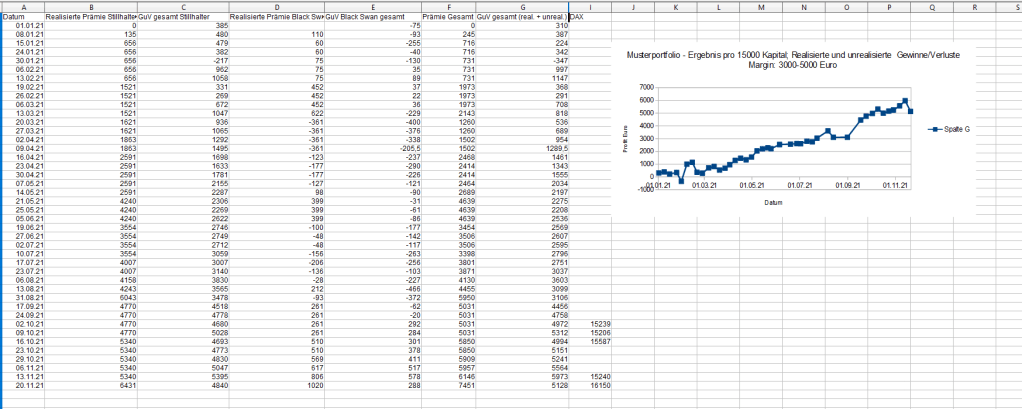Select column A header
The image size is (1022, 409).
(x=22, y=7)
